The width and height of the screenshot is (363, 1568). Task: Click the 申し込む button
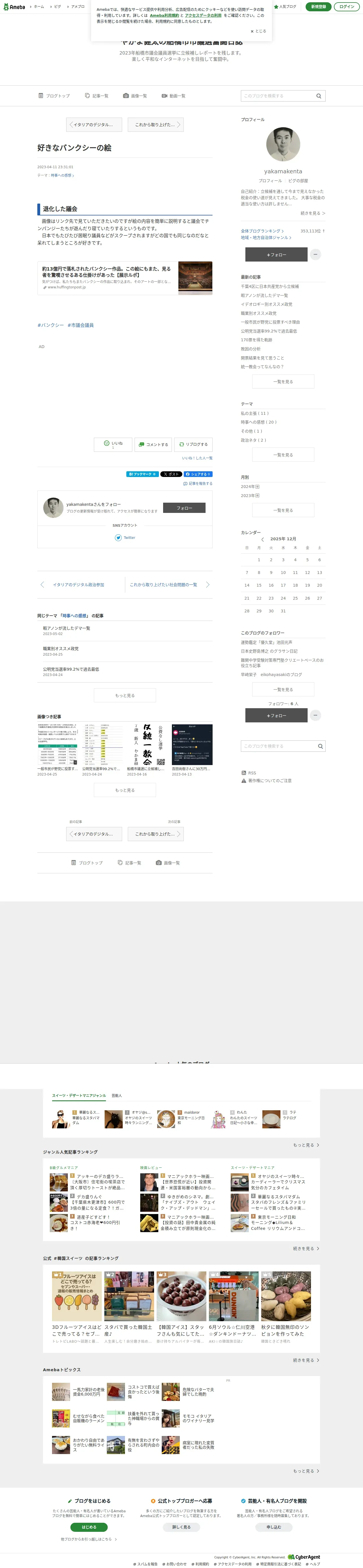click(x=273, y=1527)
